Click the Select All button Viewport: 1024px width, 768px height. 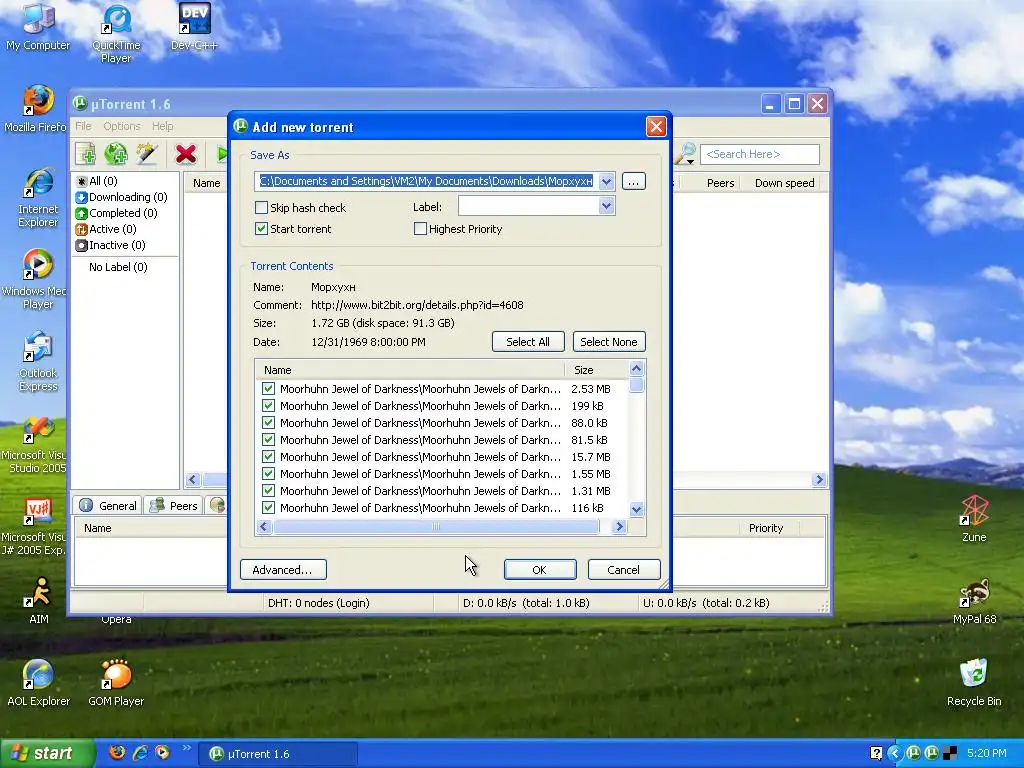click(528, 342)
